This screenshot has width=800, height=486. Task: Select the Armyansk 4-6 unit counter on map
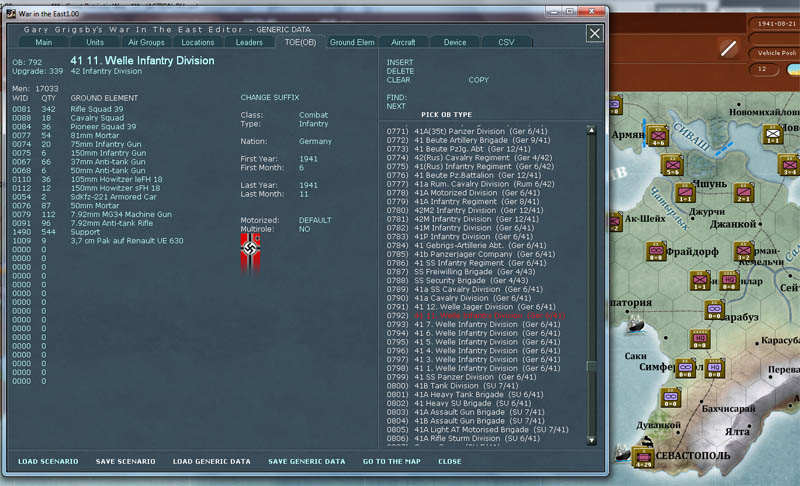point(658,136)
